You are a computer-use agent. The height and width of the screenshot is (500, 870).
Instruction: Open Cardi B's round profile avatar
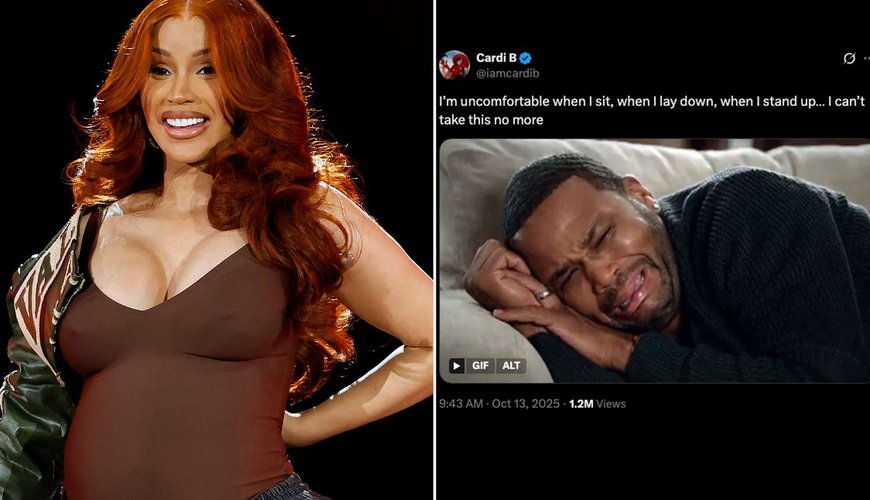point(454,65)
